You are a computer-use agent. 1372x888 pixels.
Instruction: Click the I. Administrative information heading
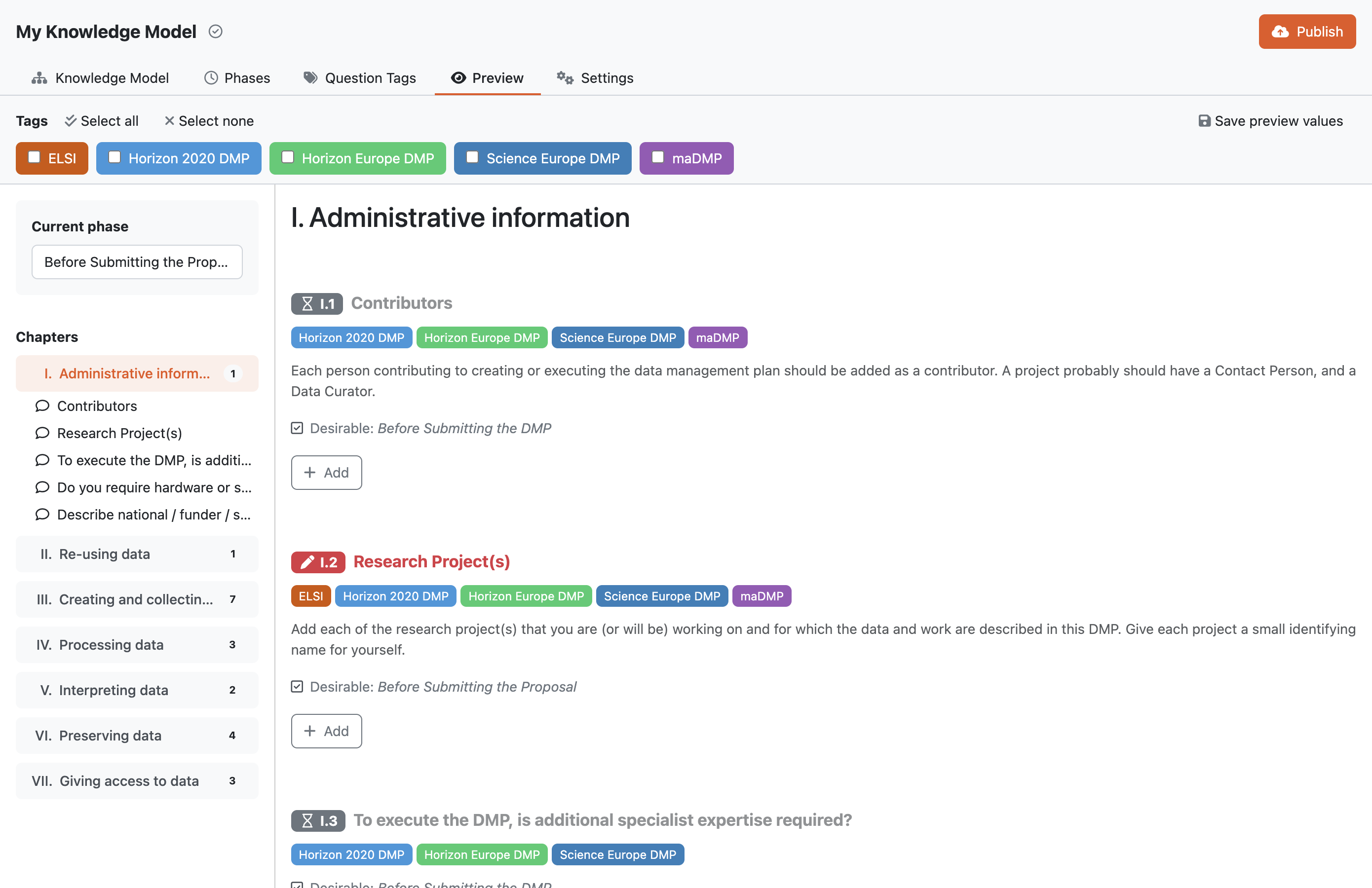tap(460, 218)
